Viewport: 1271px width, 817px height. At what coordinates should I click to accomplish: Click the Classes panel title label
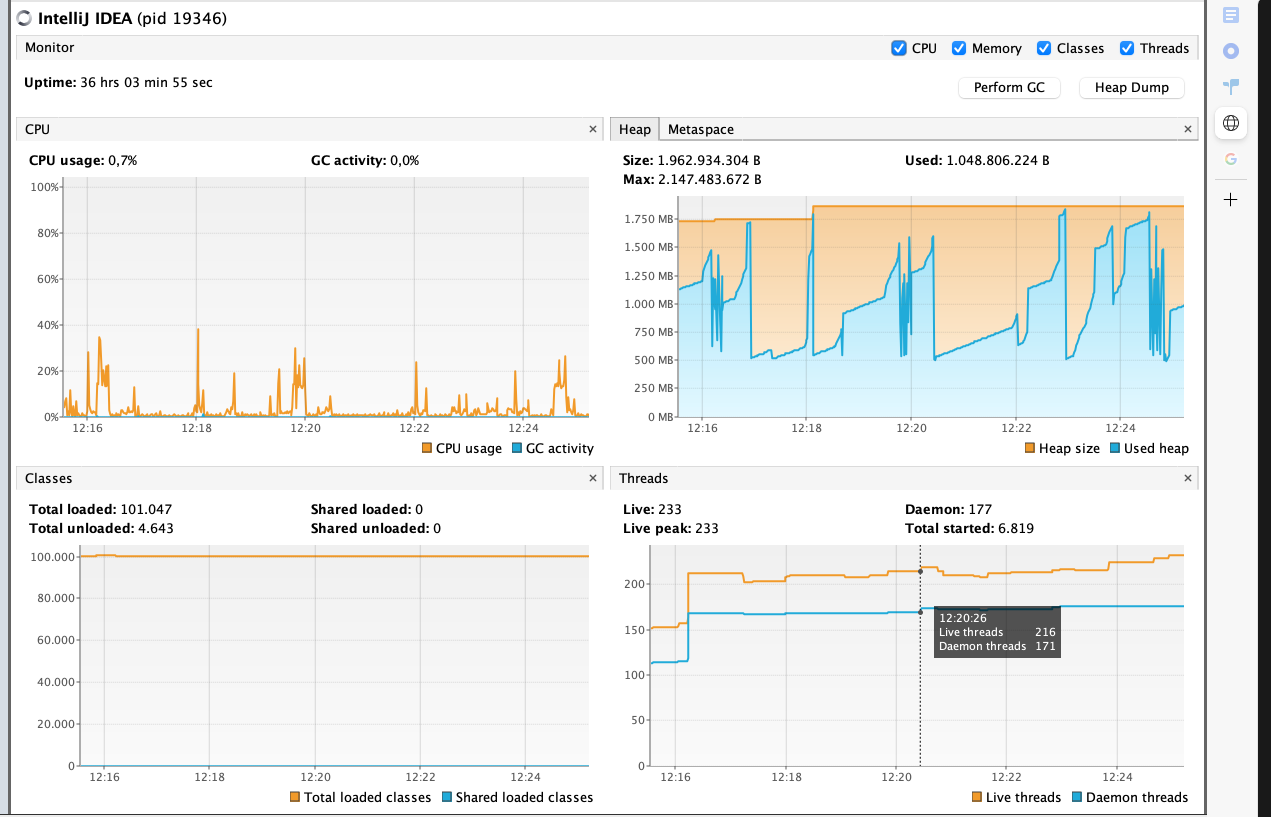[x=48, y=478]
